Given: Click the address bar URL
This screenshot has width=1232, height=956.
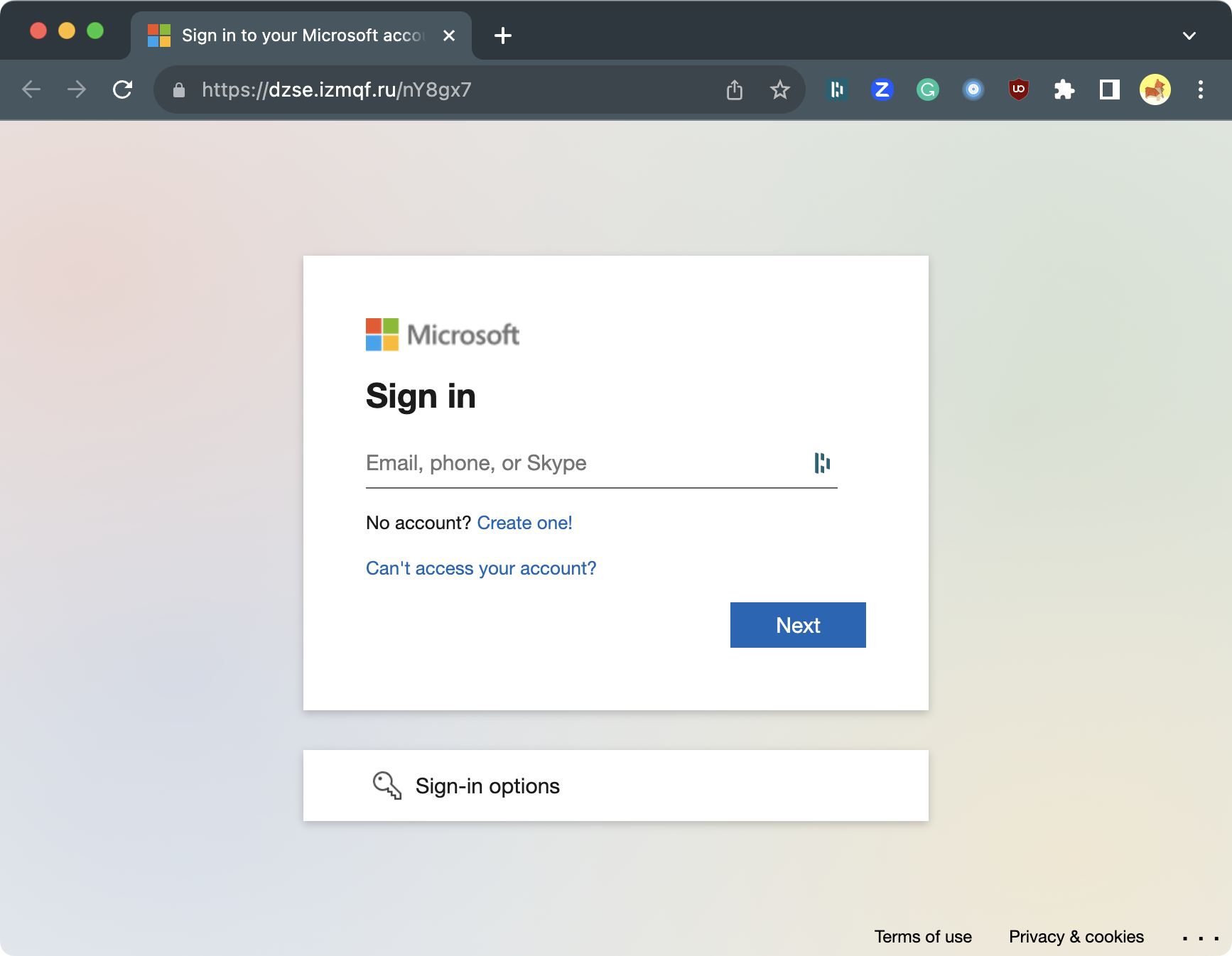Looking at the screenshot, I should point(337,89).
